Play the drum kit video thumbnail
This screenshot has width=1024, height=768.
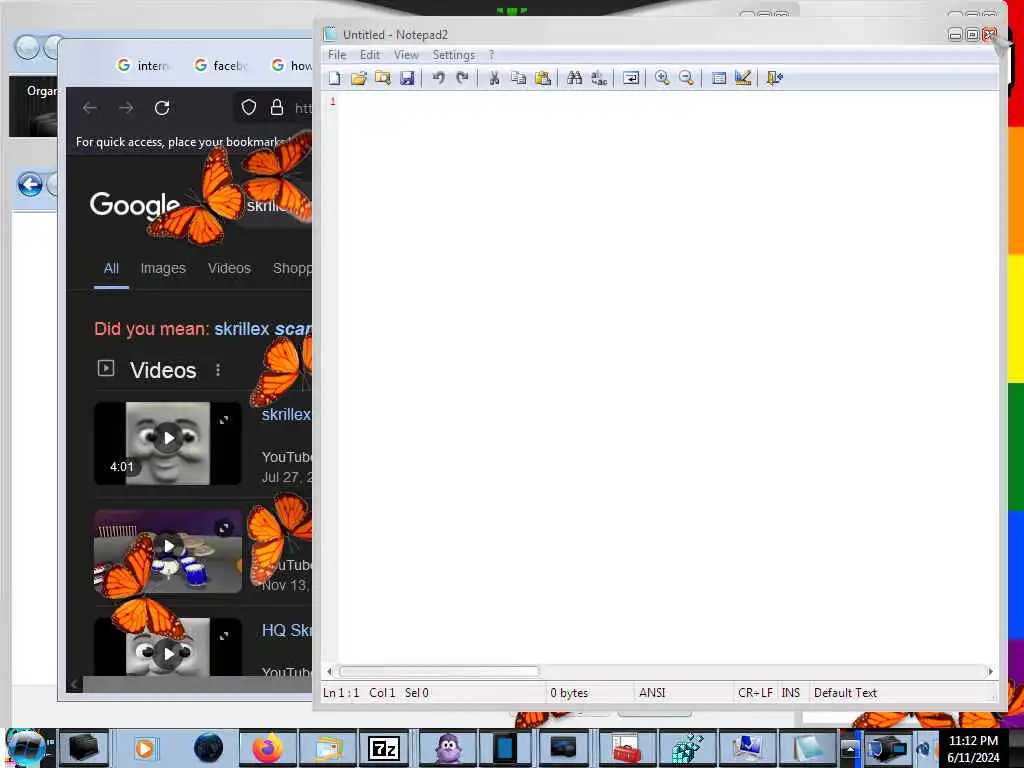[168, 552]
